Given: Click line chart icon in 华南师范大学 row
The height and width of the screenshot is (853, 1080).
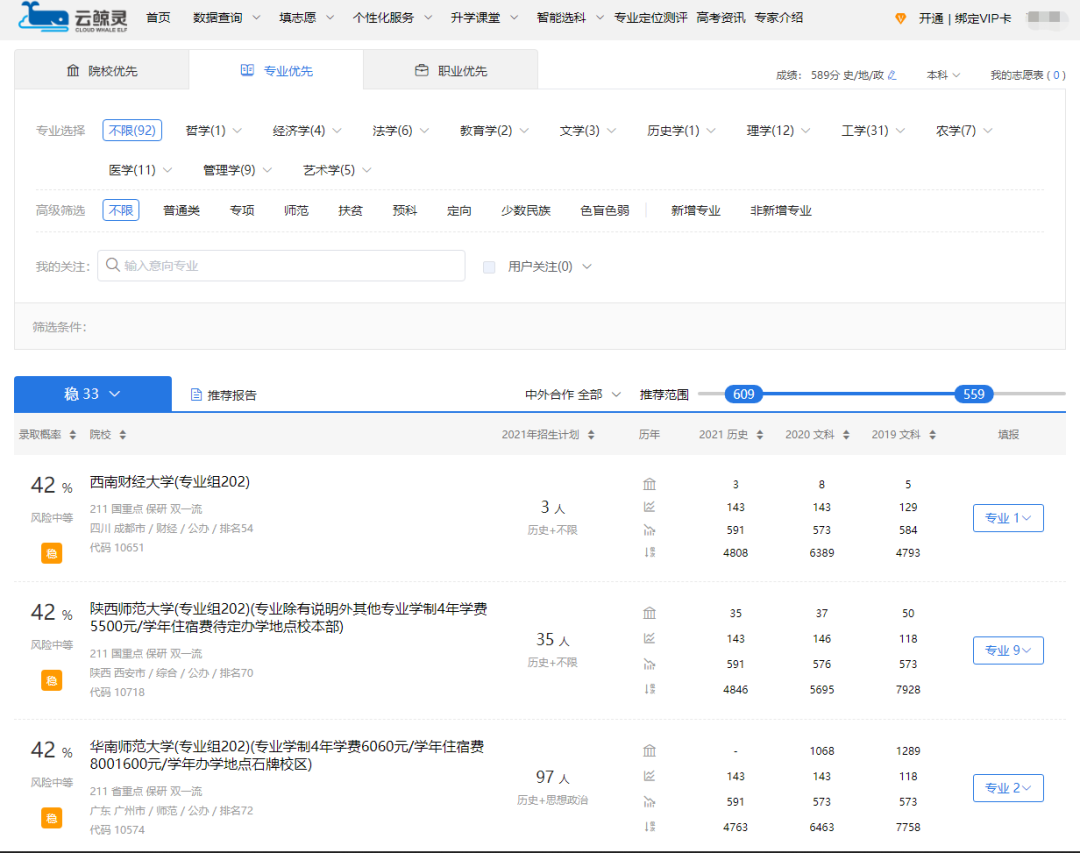Looking at the screenshot, I should pyautogui.click(x=650, y=777).
